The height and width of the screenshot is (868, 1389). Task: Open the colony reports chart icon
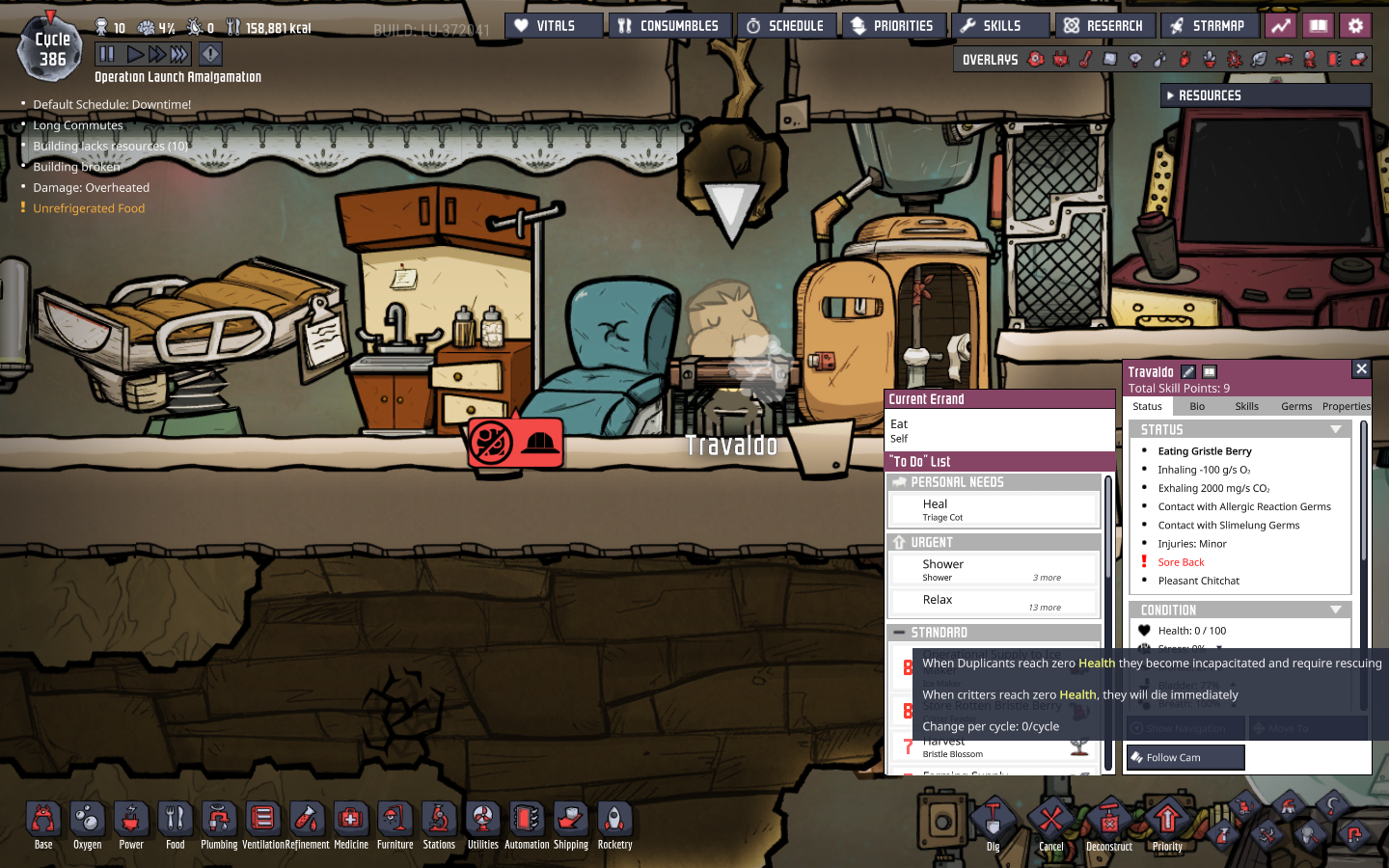pyautogui.click(x=1281, y=26)
